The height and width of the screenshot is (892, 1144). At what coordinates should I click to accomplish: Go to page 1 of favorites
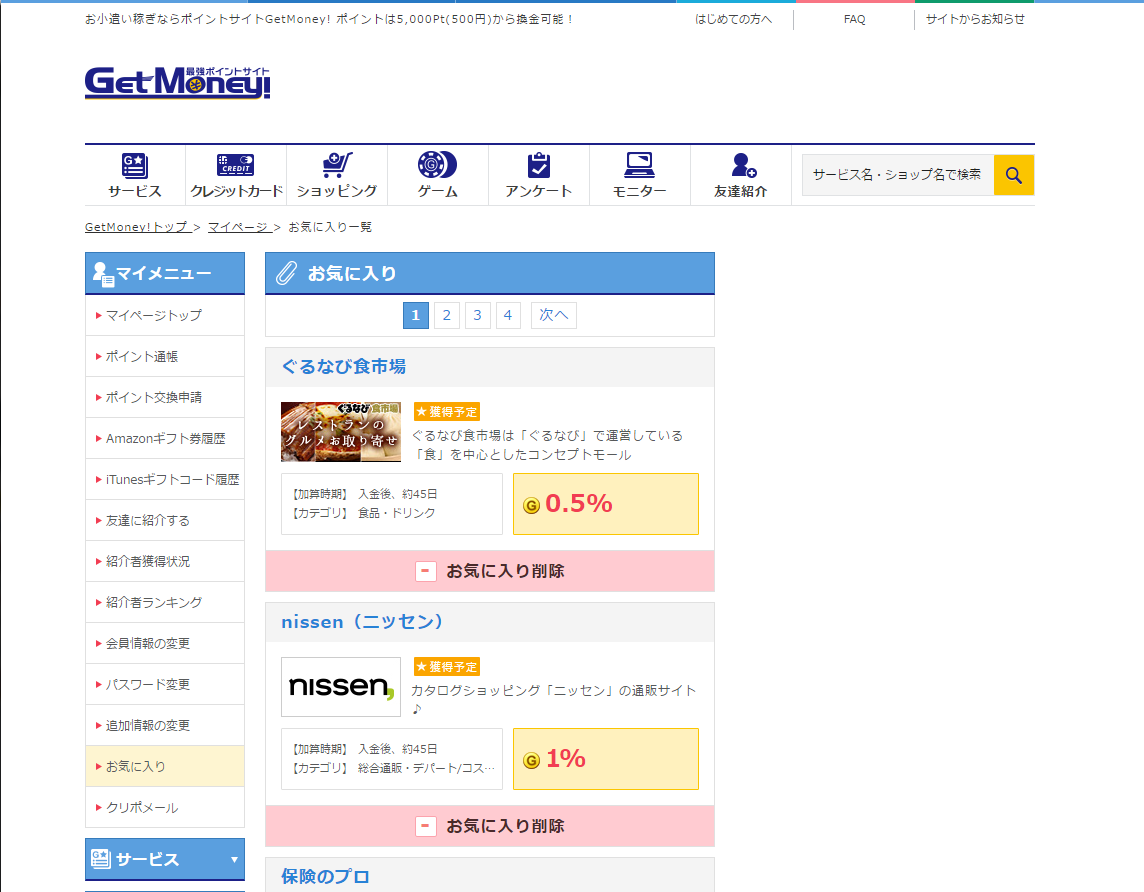click(416, 315)
